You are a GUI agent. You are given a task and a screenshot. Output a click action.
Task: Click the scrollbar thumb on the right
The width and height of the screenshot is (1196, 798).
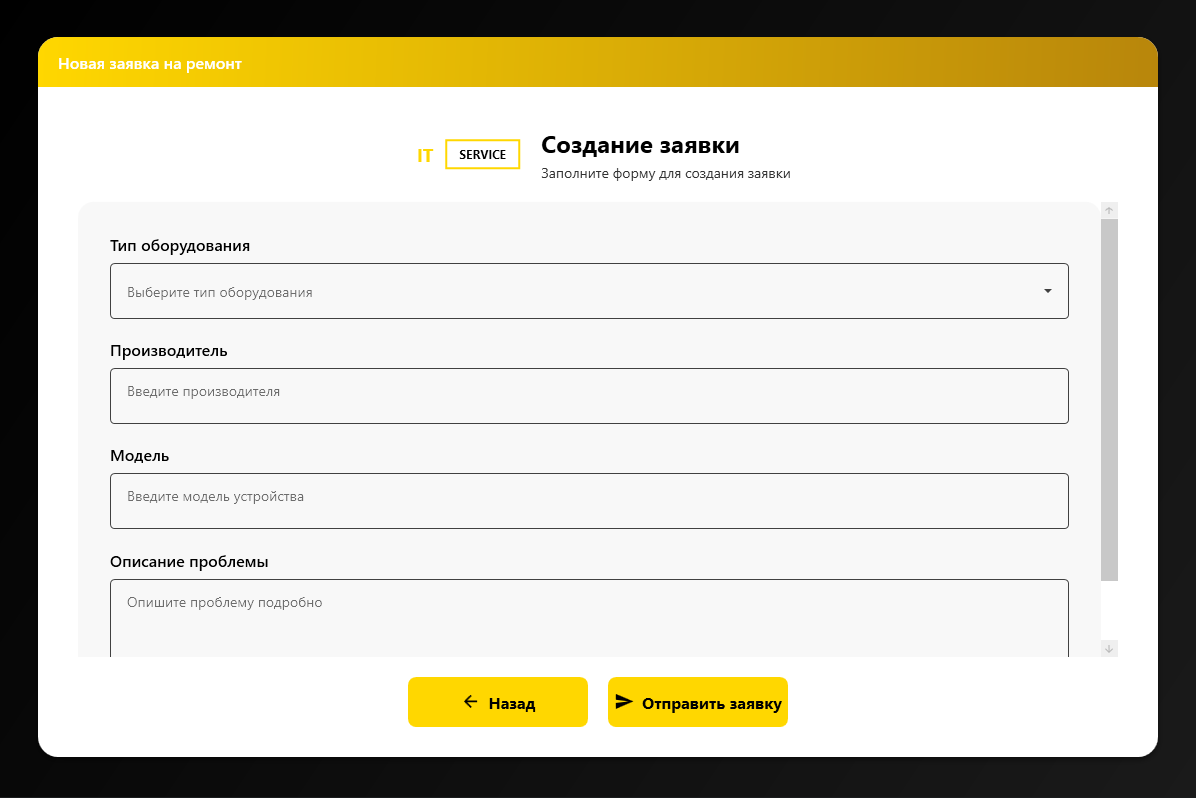tap(1109, 400)
